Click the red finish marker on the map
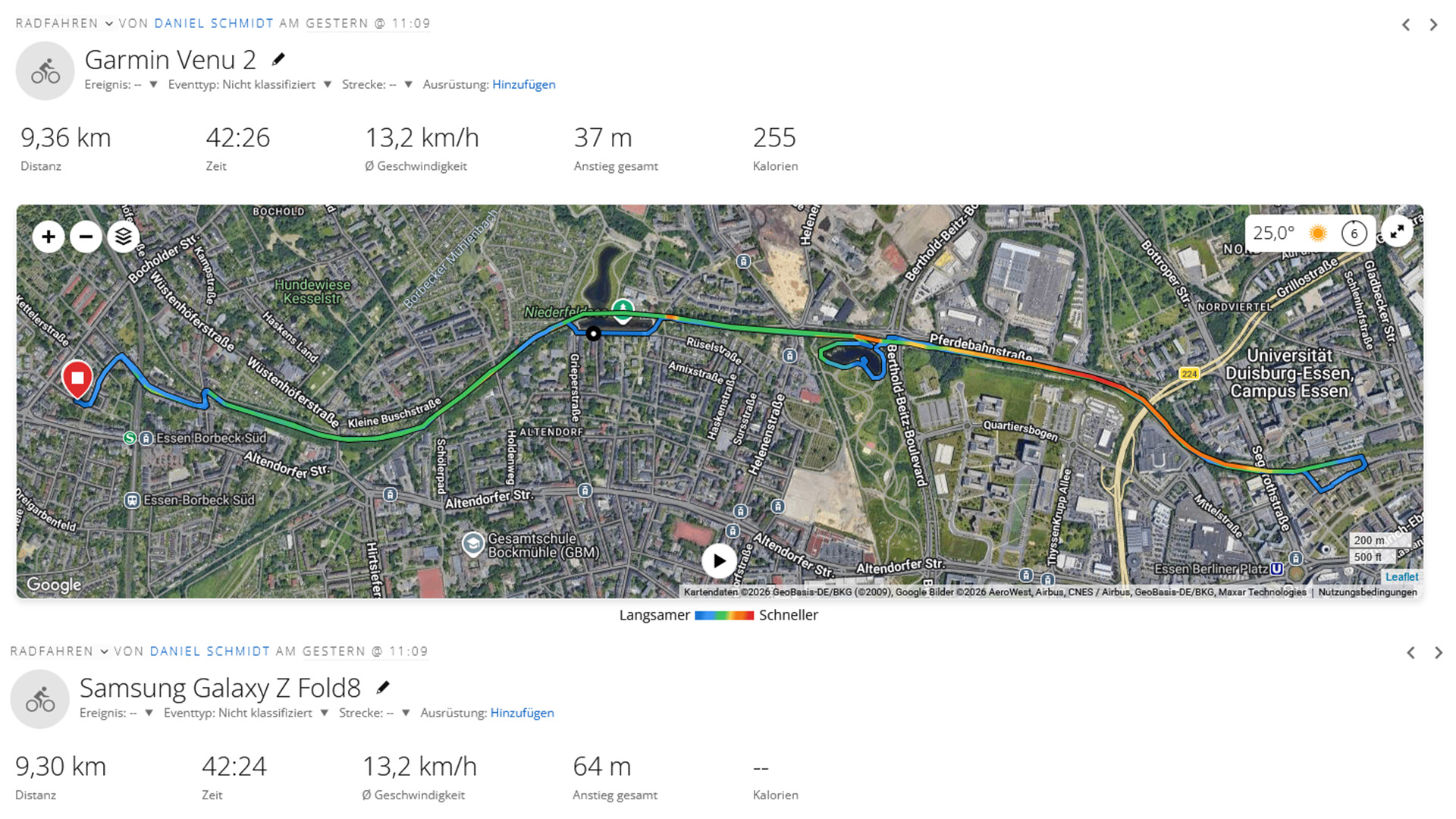The height and width of the screenshot is (819, 1456). coord(77,379)
